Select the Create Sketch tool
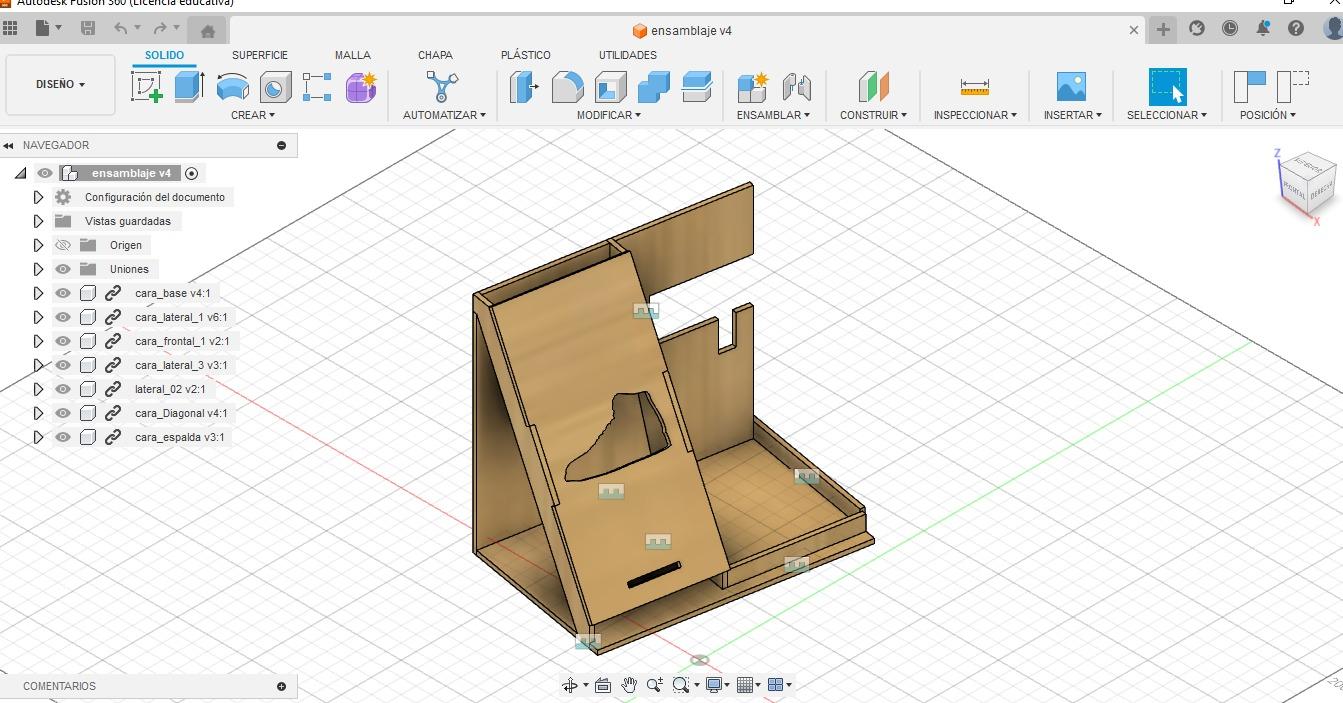Viewport: 1343px width, 703px height. (x=147, y=87)
